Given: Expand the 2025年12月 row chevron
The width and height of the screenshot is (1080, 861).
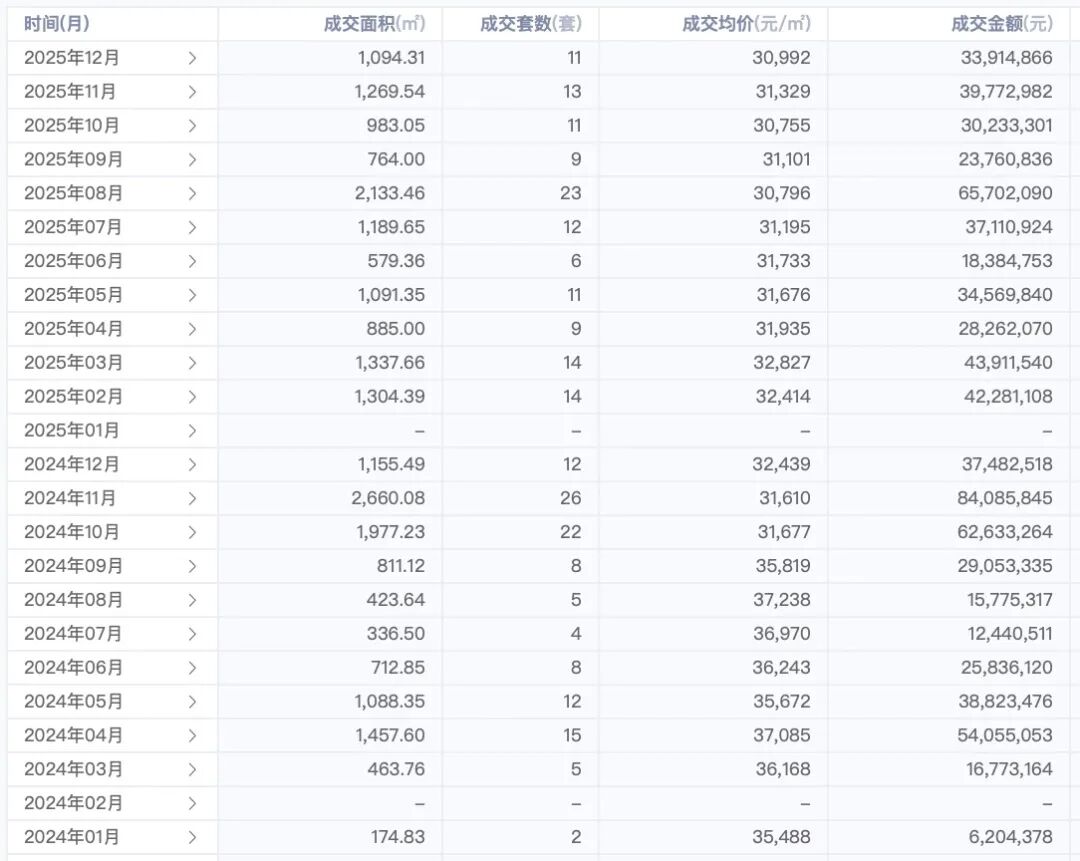Looking at the screenshot, I should (192, 58).
